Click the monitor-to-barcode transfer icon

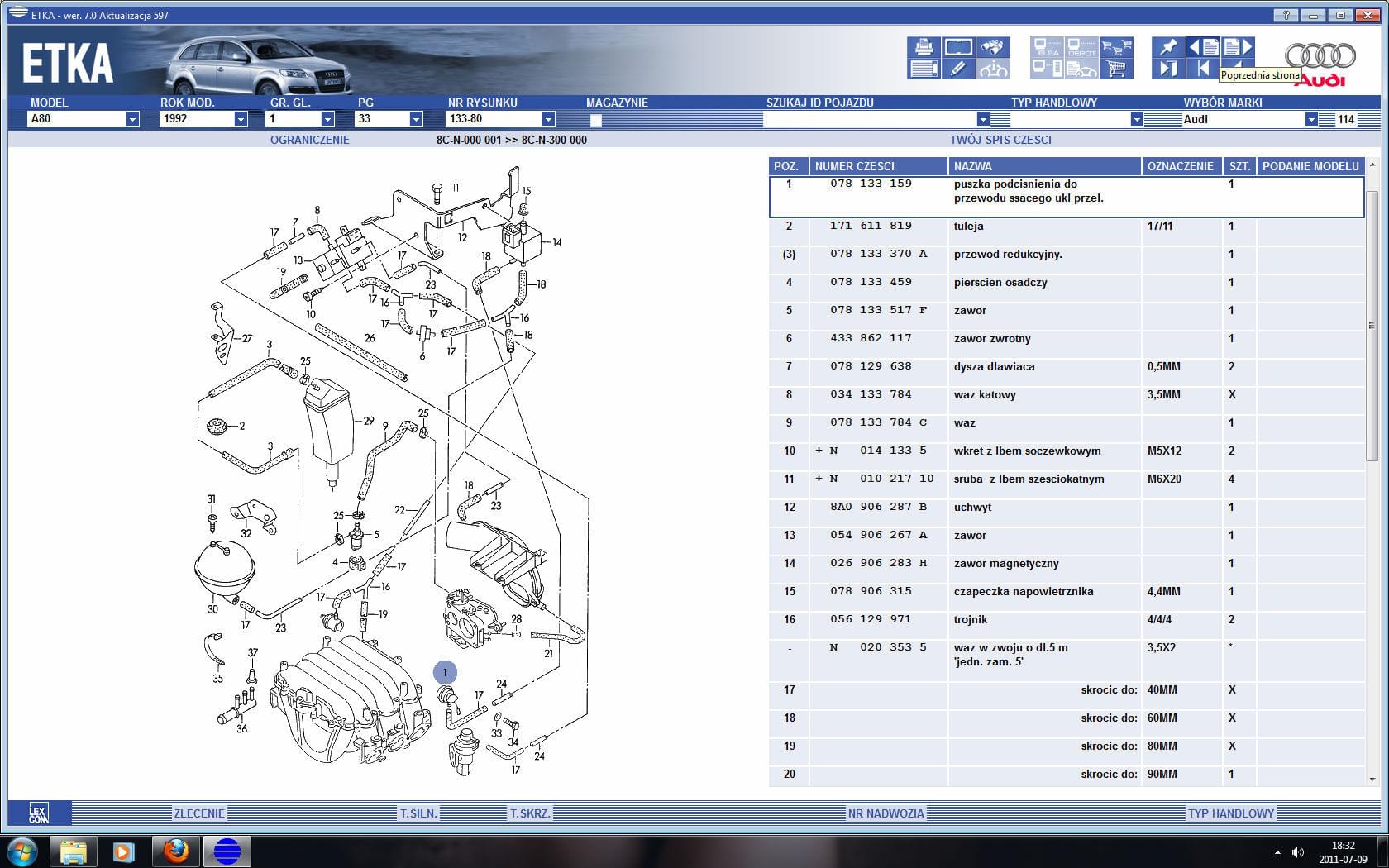(x=1048, y=69)
